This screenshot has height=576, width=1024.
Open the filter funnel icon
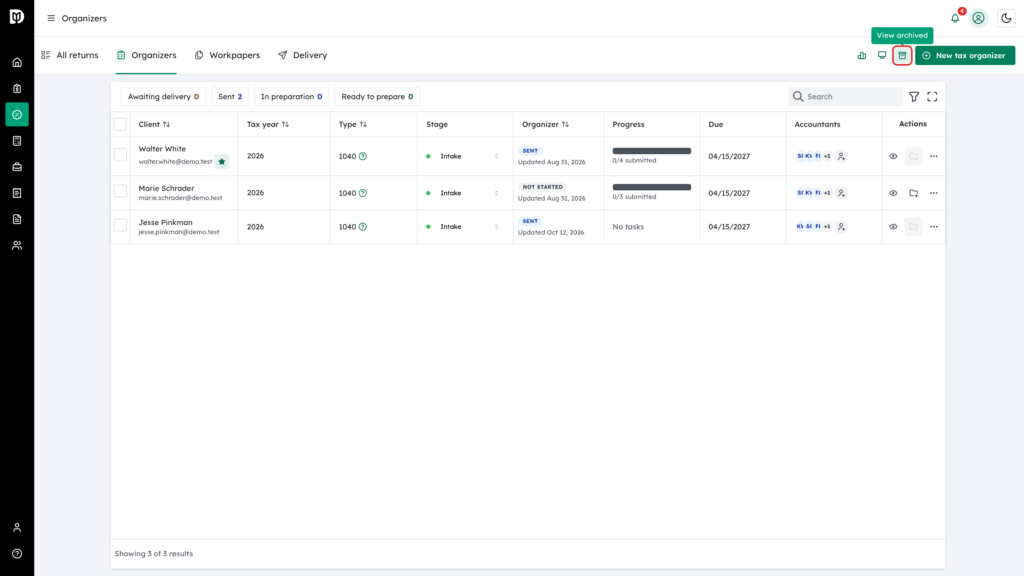click(914, 97)
